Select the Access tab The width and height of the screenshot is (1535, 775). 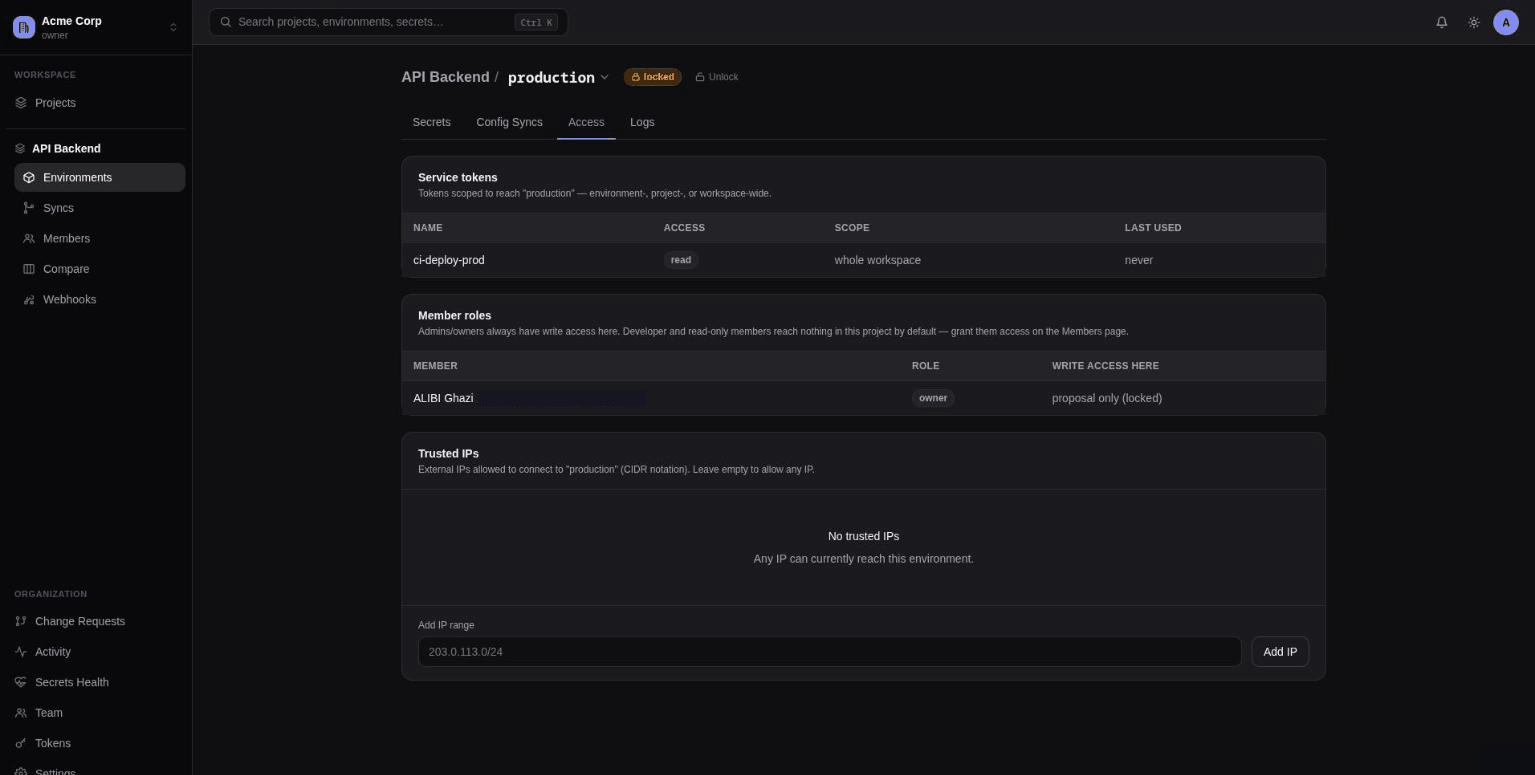[586, 122]
